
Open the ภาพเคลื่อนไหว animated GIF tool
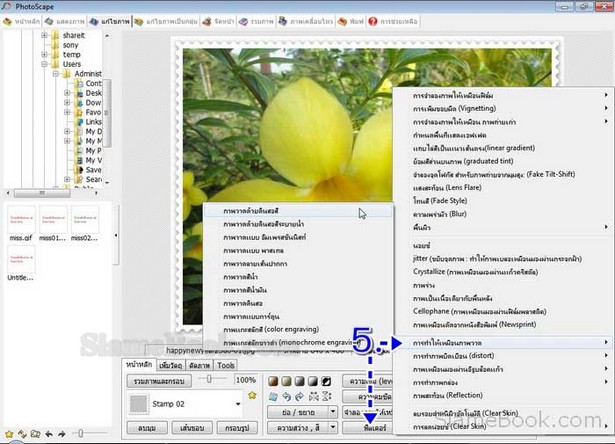pyautogui.click(x=306, y=22)
